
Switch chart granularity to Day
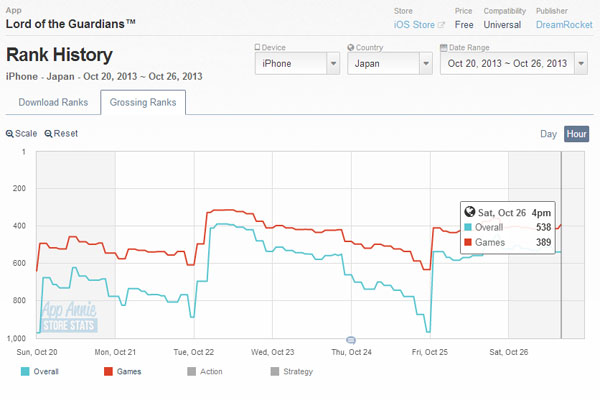pos(548,134)
